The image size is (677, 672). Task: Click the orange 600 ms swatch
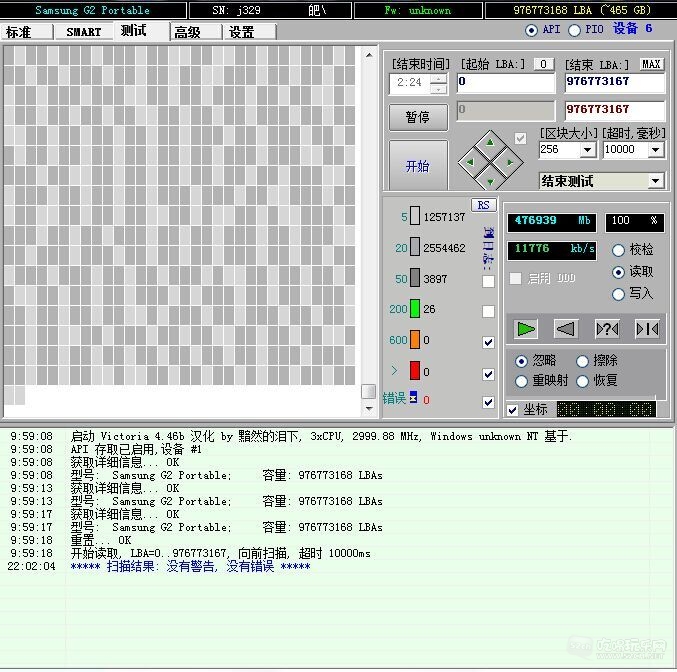coord(414,339)
